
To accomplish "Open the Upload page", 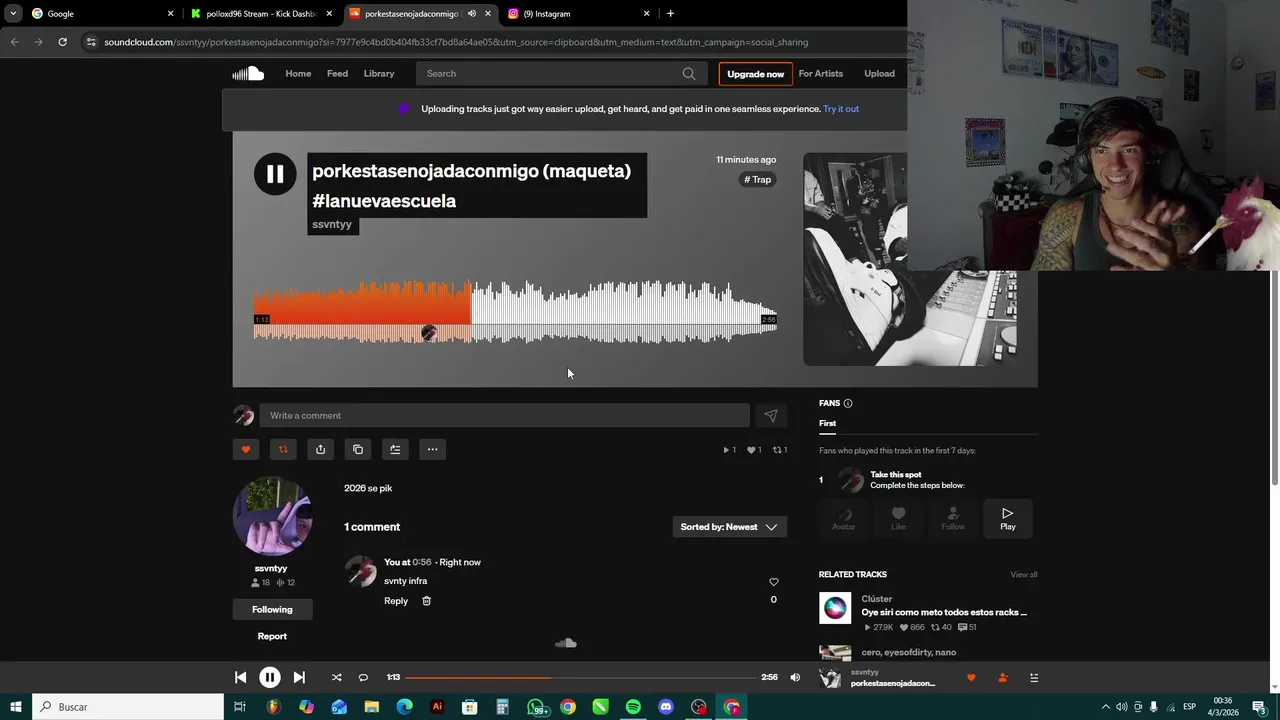I will [879, 73].
